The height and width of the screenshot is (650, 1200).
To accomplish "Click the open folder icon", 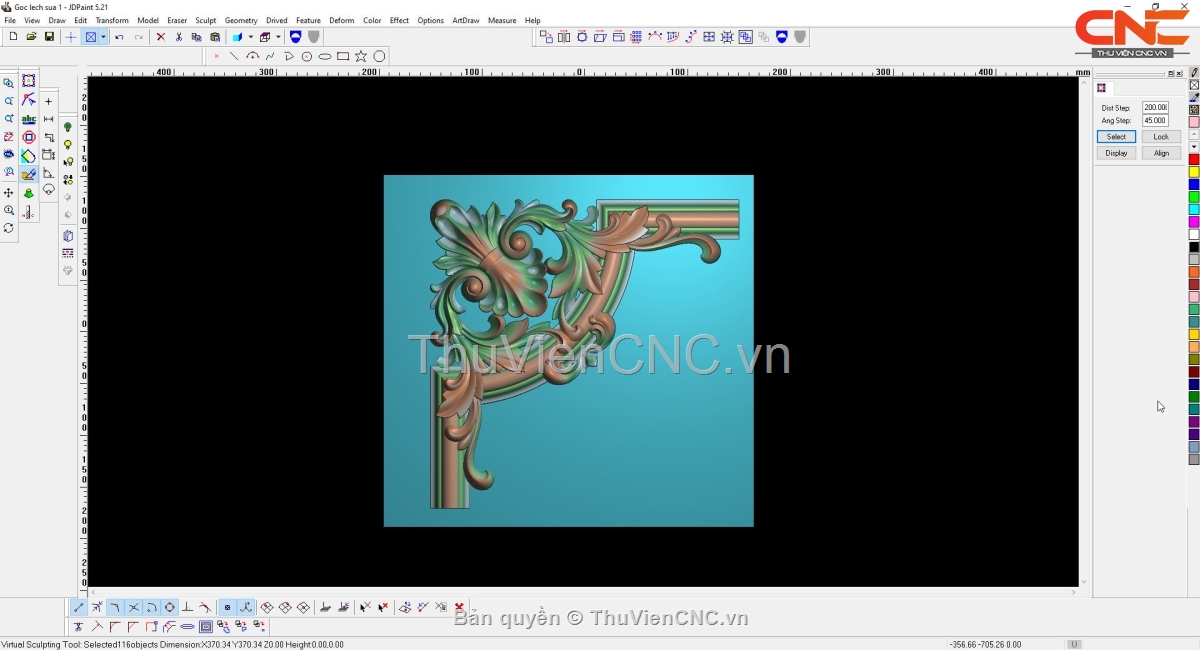I will pos(31,37).
